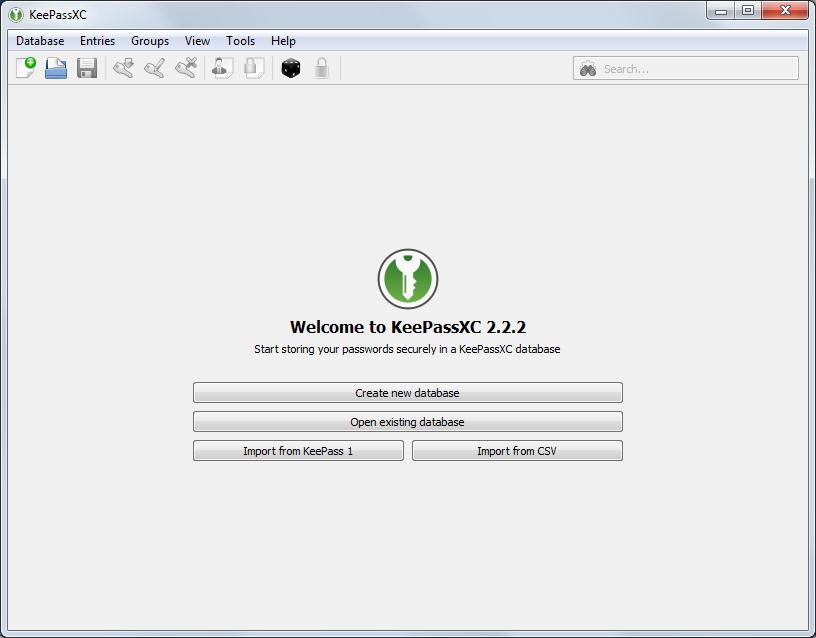Click the Copy Password toolbar icon
This screenshot has width=816, height=638.
[253, 68]
